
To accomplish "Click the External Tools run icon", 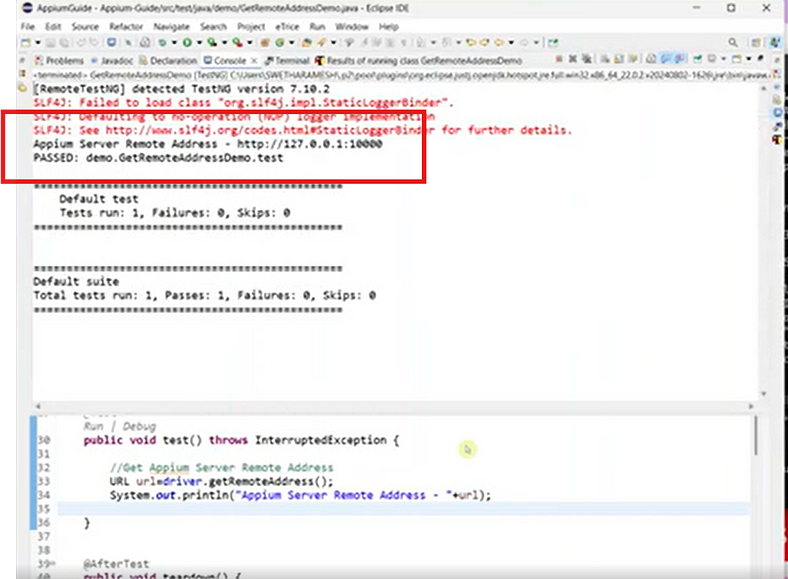I will (237, 43).
